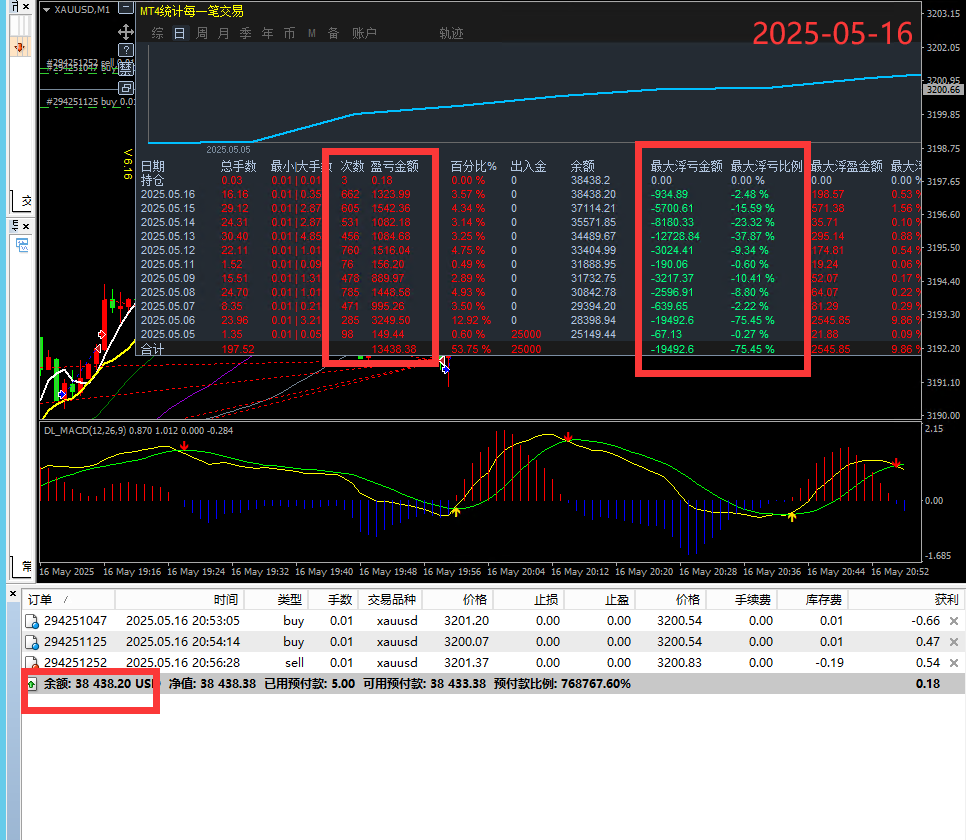Image resolution: width=966 pixels, height=840 pixels.
Task: Select the 日 (daily) statistics tab
Action: click(179, 33)
